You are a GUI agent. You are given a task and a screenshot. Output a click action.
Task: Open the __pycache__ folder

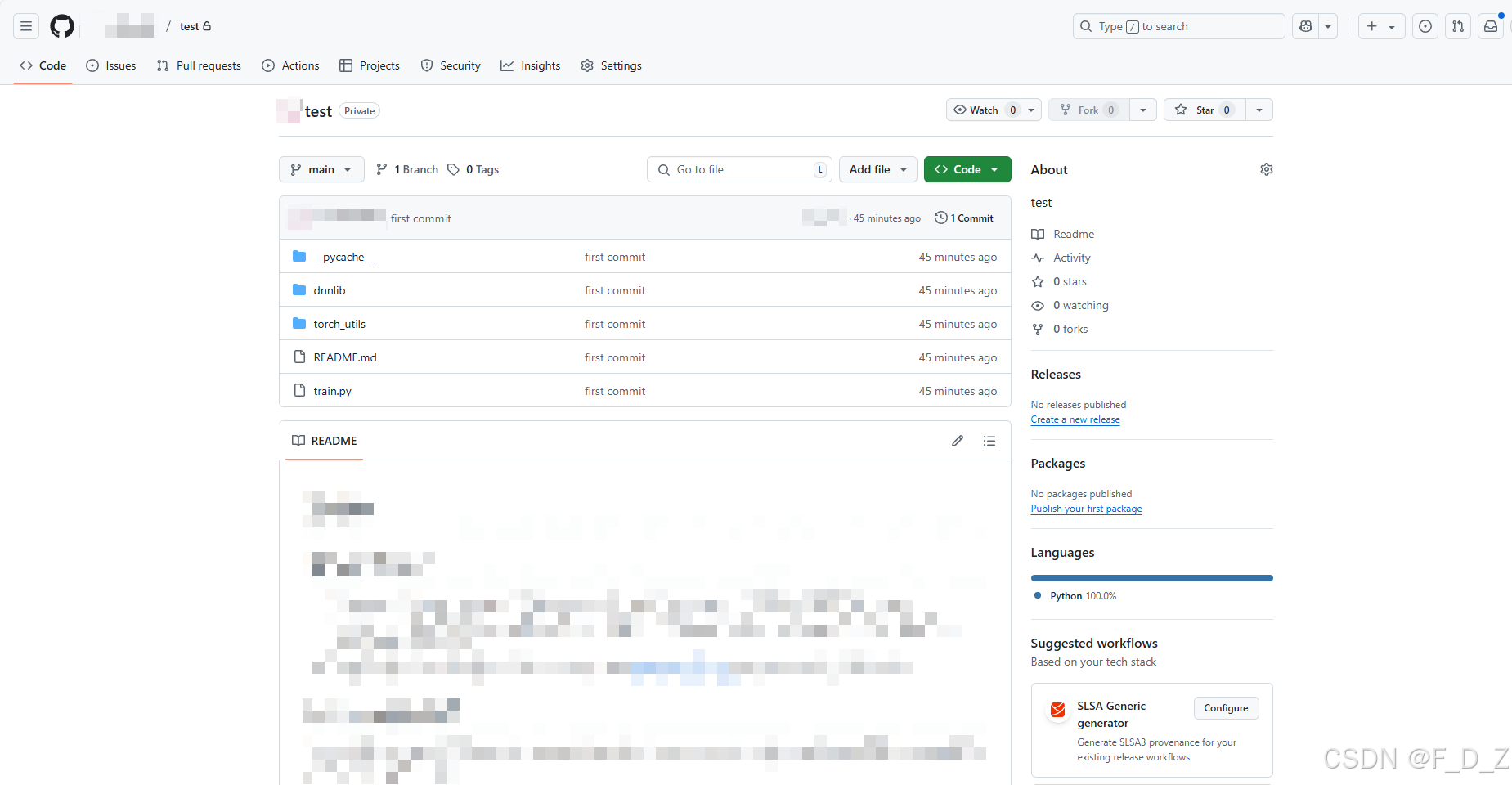click(343, 257)
